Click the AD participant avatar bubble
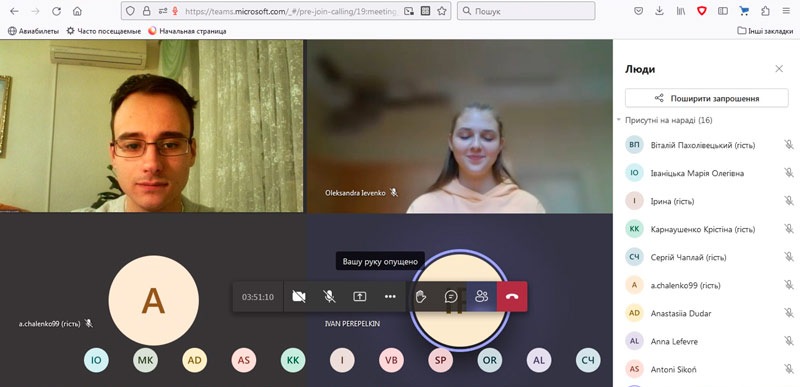This screenshot has height=387, width=800. (194, 360)
